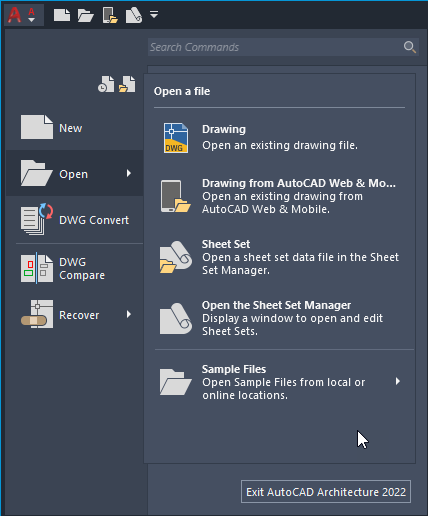428x516 pixels.
Task: Click the Search Commands input field
Action: (x=283, y=47)
